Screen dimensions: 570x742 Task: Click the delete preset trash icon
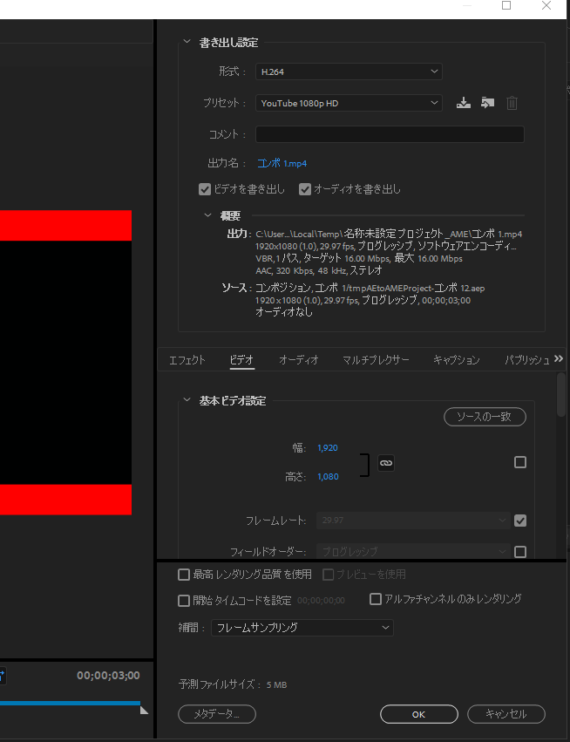pos(512,103)
